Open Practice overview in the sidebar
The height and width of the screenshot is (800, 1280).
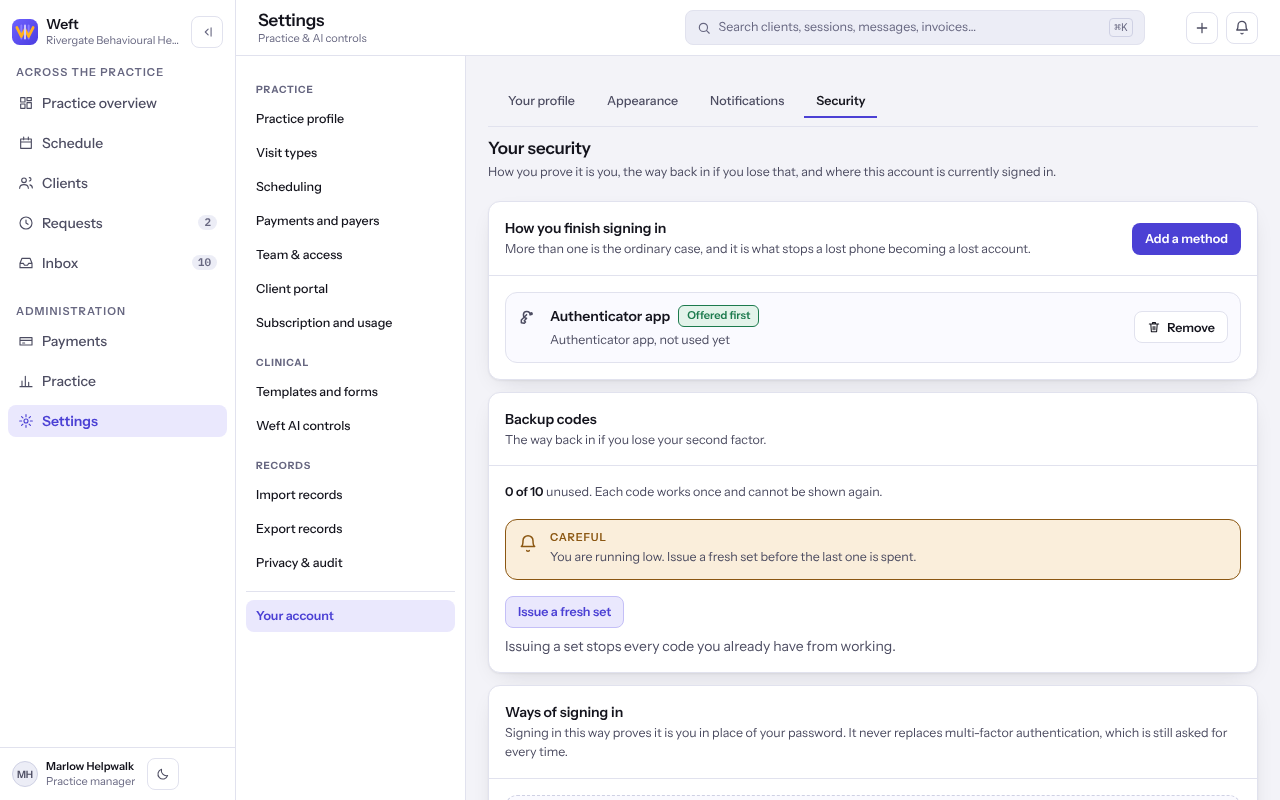117,103
